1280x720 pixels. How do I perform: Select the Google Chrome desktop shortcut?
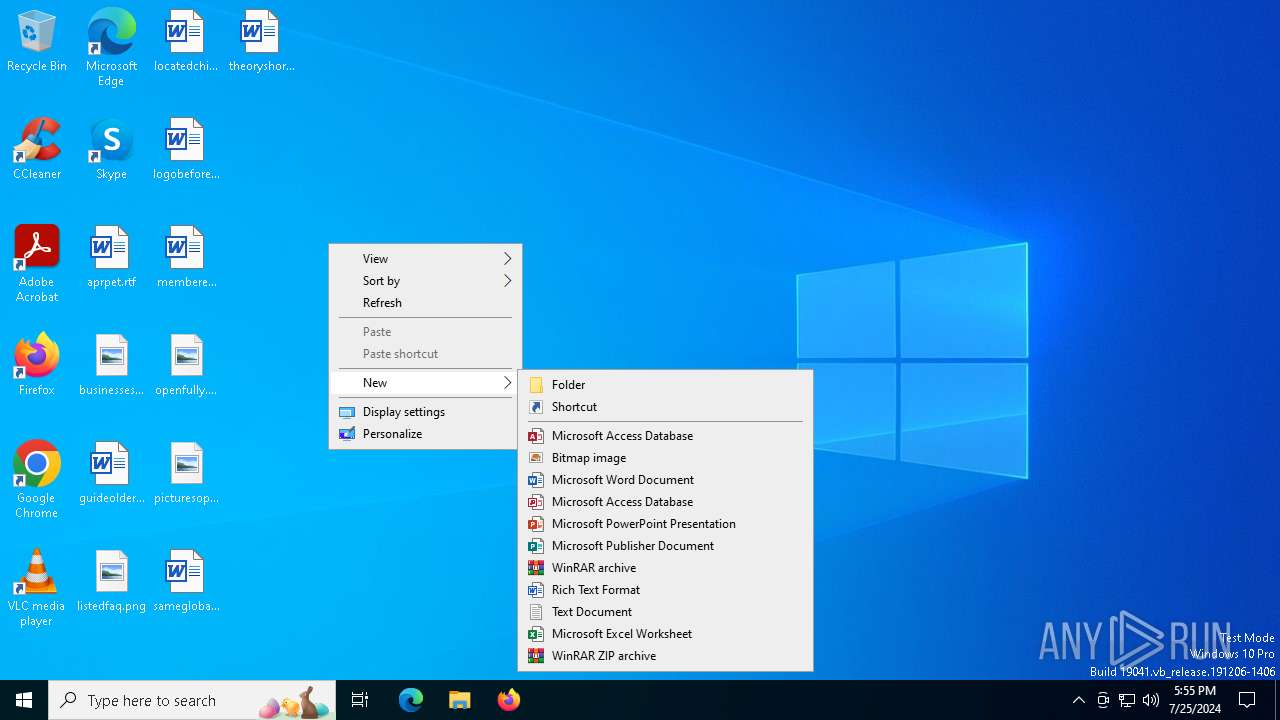point(37,480)
